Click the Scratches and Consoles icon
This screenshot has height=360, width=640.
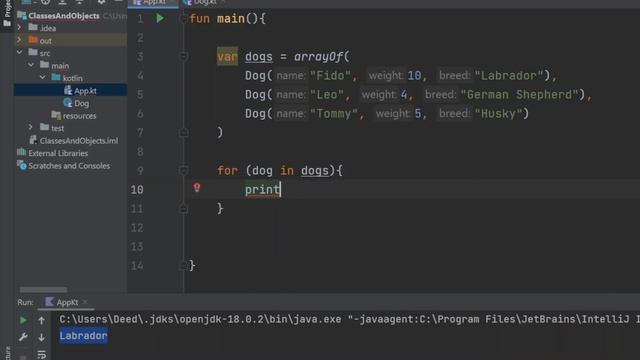tap(22, 165)
